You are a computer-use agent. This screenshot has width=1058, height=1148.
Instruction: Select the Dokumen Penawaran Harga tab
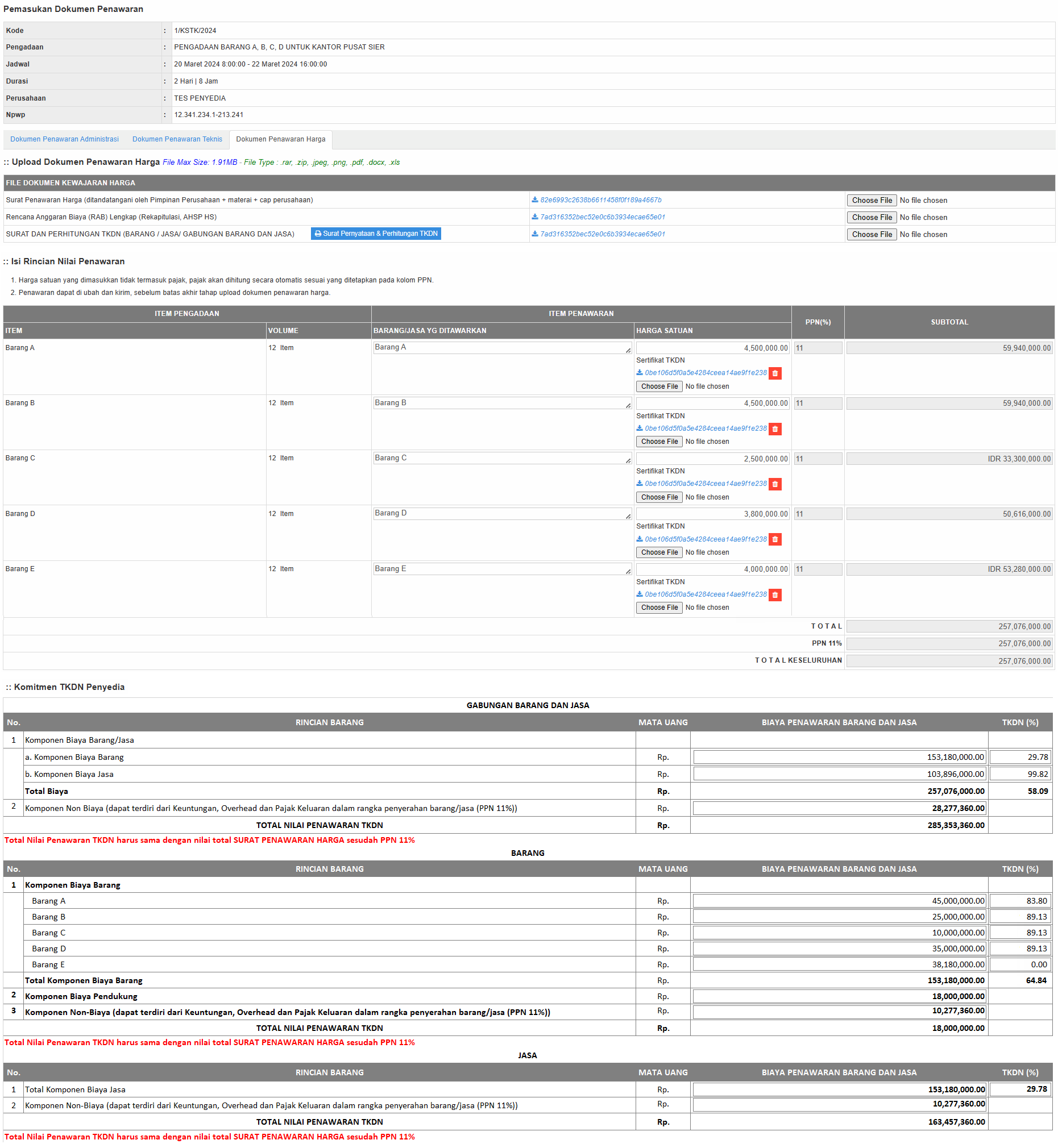click(280, 139)
